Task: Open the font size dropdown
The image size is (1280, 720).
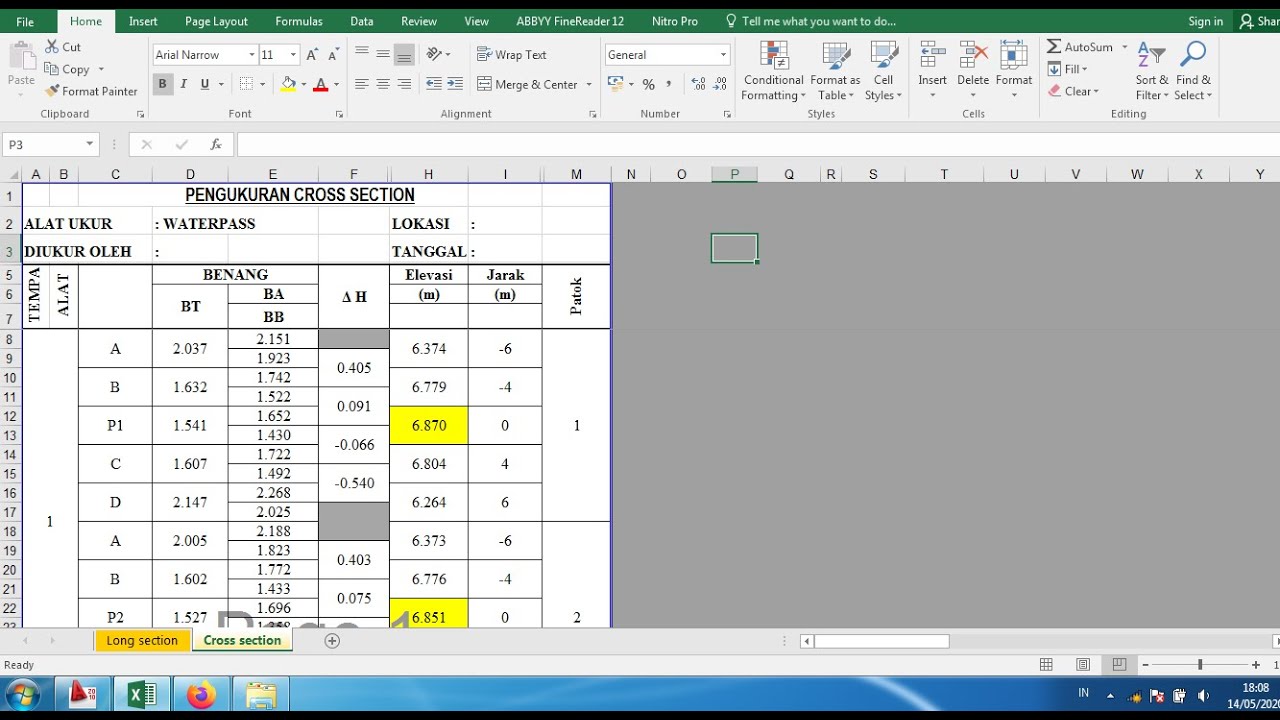Action: pos(293,55)
